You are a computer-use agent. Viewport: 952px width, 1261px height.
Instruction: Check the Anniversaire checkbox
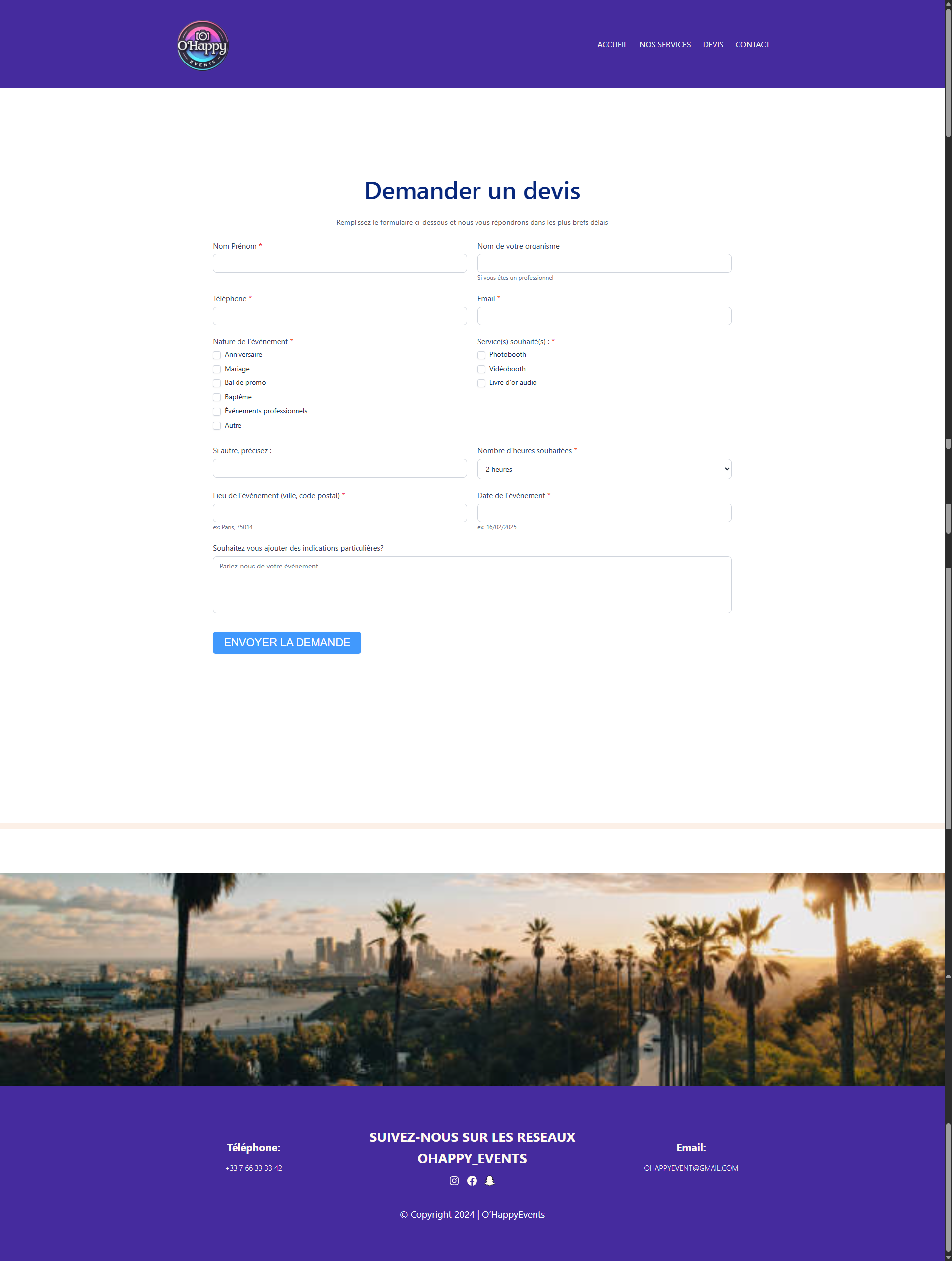pos(217,355)
